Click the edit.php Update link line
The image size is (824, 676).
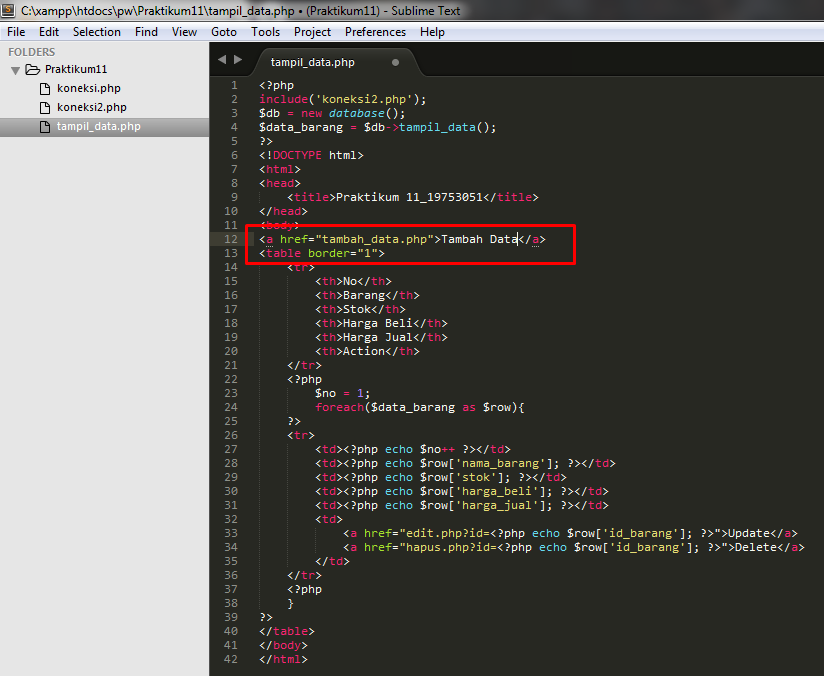coord(570,534)
